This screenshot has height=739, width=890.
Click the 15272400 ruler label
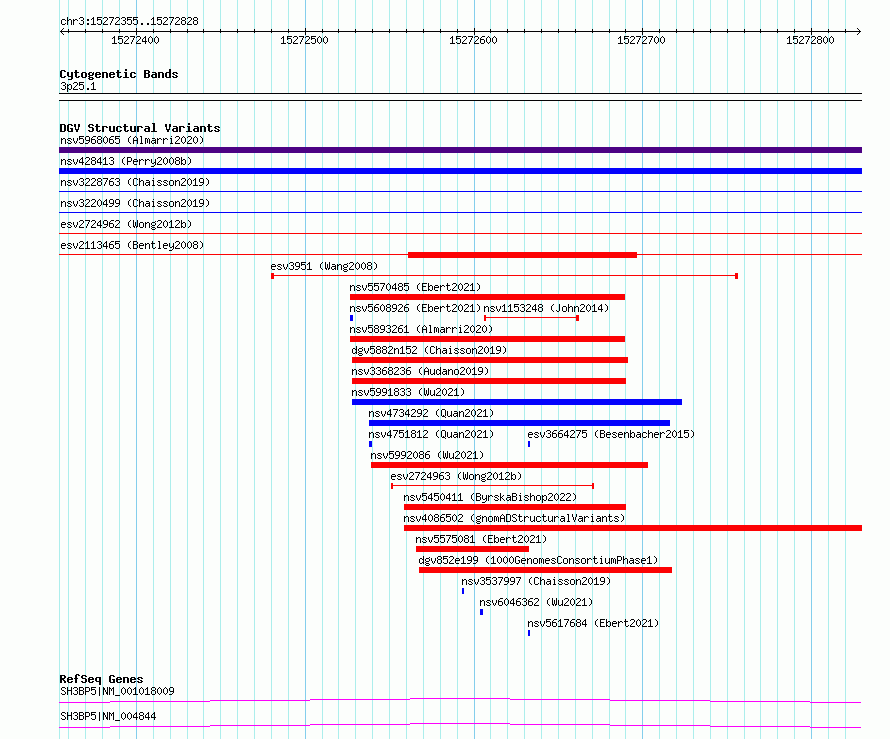pyautogui.click(x=135, y=40)
